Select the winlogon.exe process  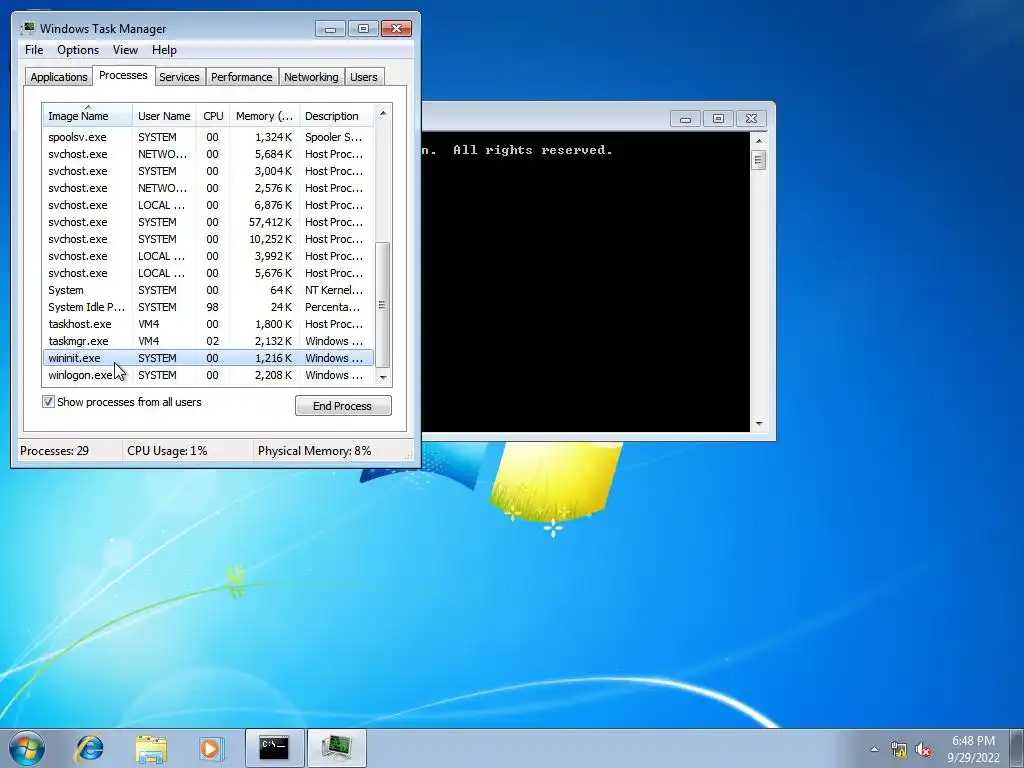click(208, 375)
